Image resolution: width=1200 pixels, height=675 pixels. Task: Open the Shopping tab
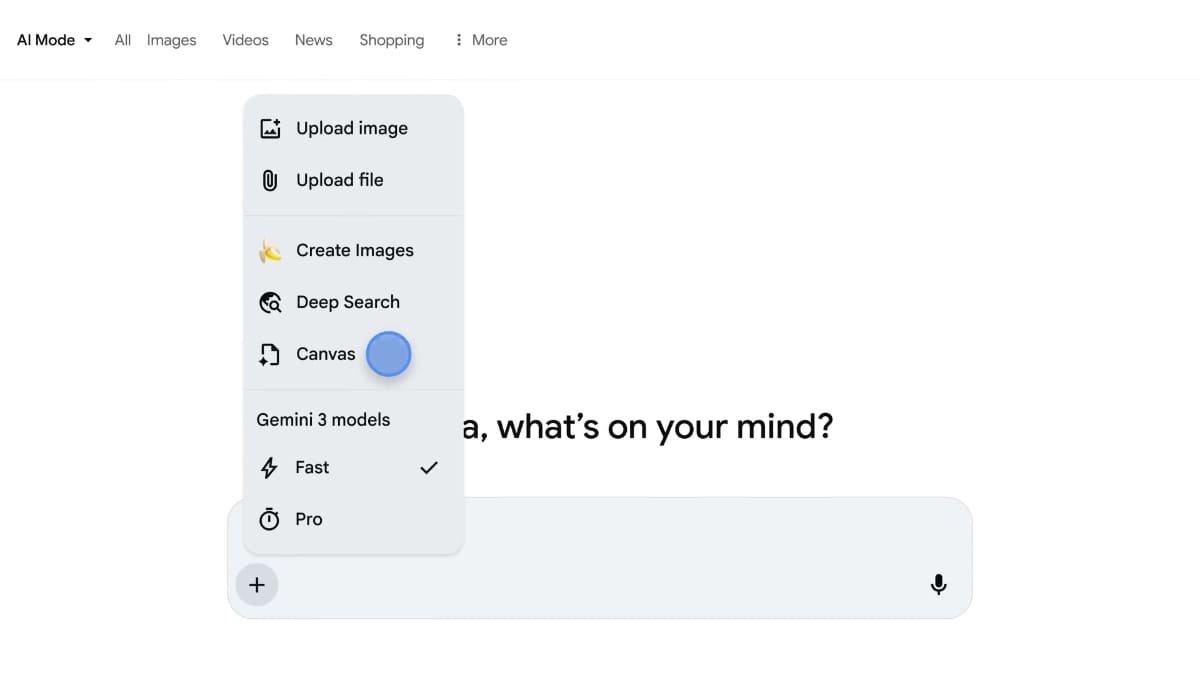pyautogui.click(x=391, y=40)
